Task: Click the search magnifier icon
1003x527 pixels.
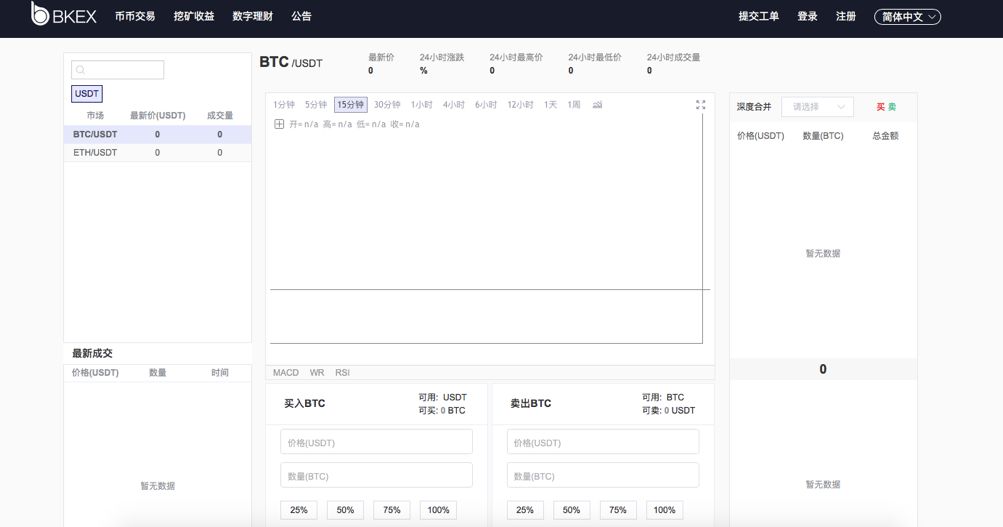Action: [x=81, y=70]
